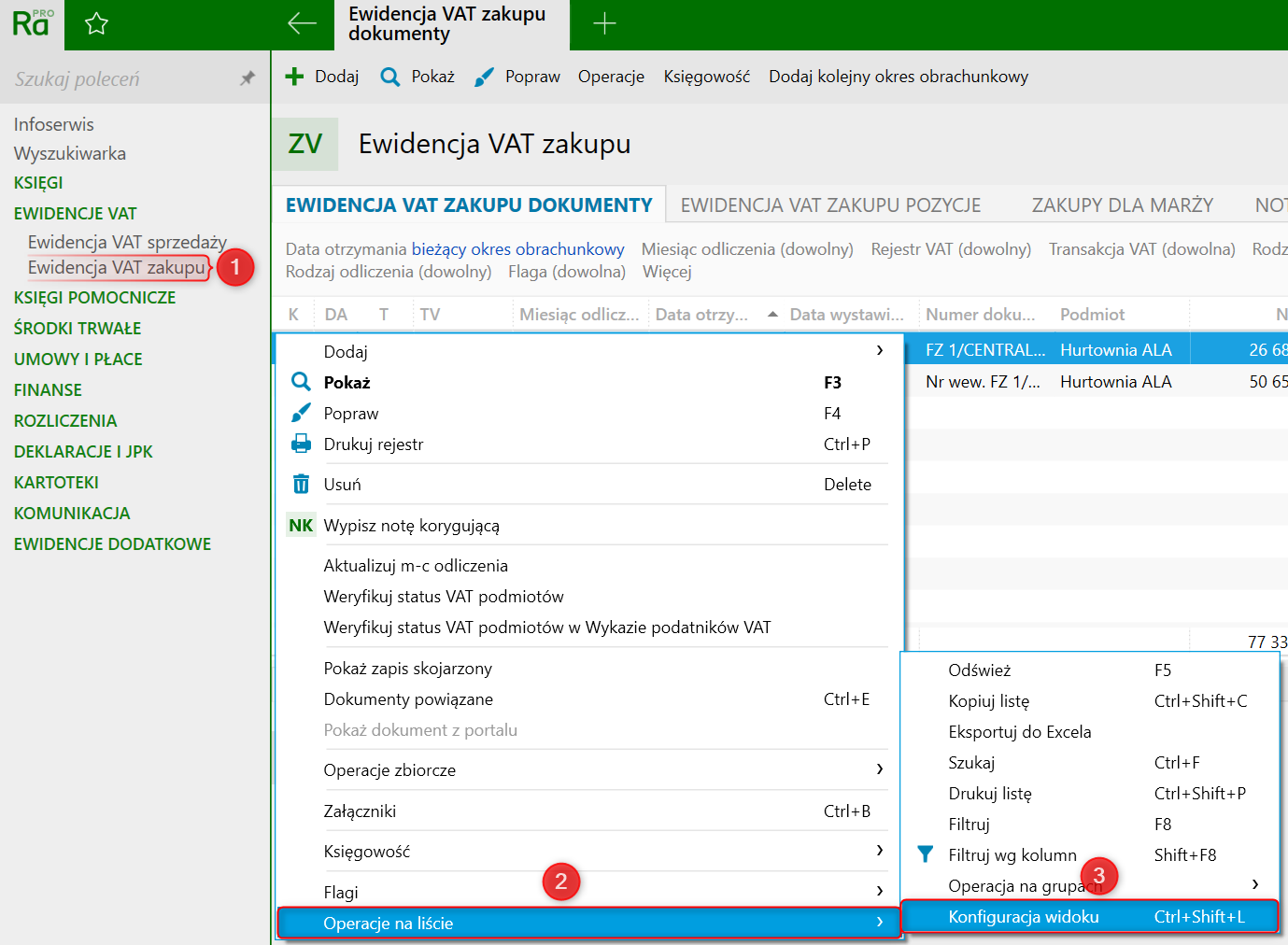This screenshot has width=1288, height=945.
Task: Expand the Operacja na grupach submenu
Action: point(1254,884)
